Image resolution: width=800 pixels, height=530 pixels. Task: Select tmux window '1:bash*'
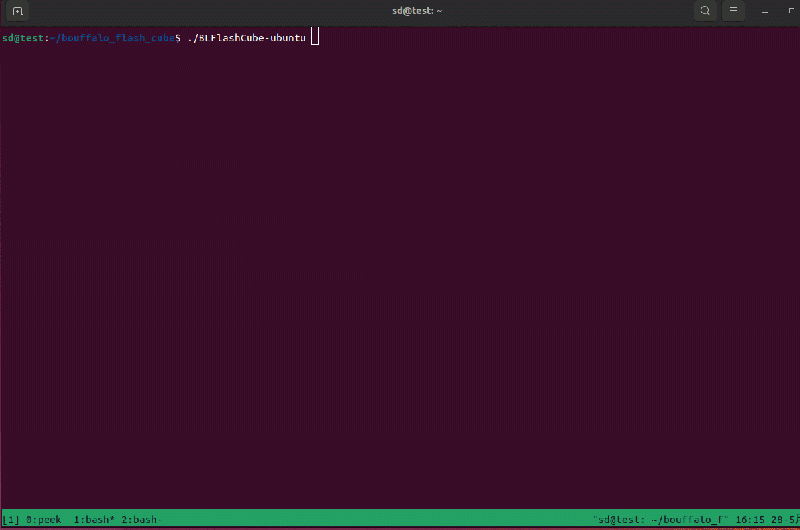tap(94, 520)
